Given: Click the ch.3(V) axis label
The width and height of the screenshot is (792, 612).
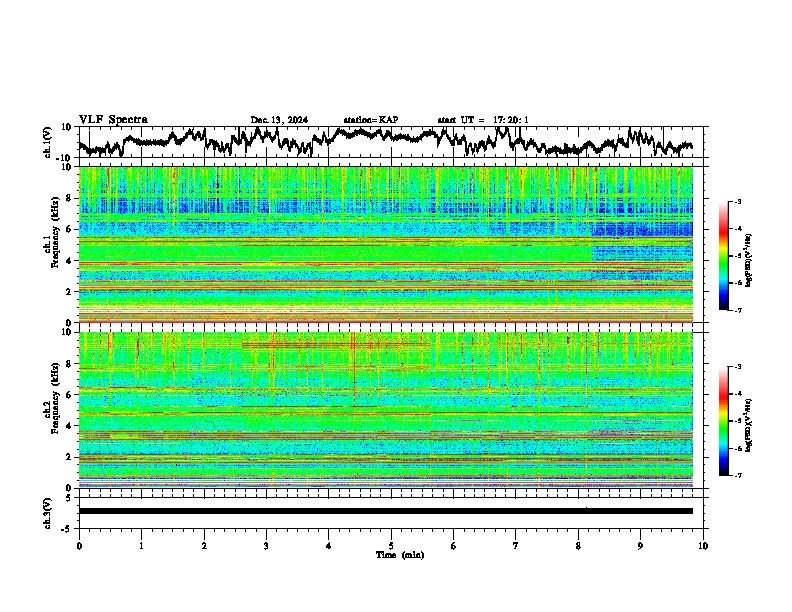Looking at the screenshot, I should point(48,513).
